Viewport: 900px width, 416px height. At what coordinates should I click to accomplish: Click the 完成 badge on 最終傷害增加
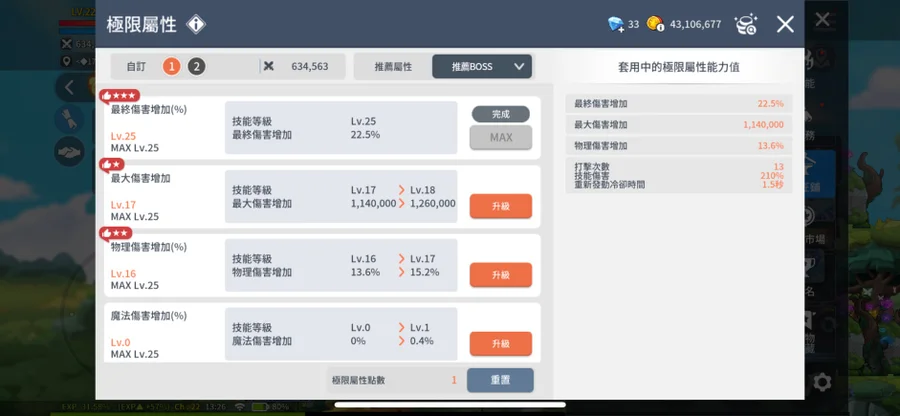(501, 114)
